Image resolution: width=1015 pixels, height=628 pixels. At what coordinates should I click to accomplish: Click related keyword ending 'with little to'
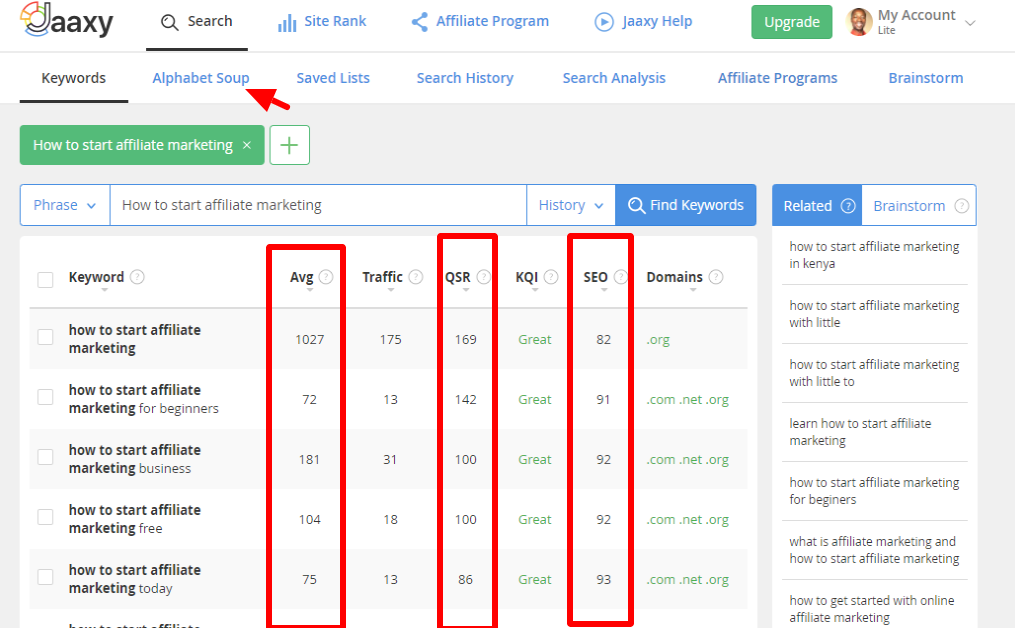(x=874, y=373)
